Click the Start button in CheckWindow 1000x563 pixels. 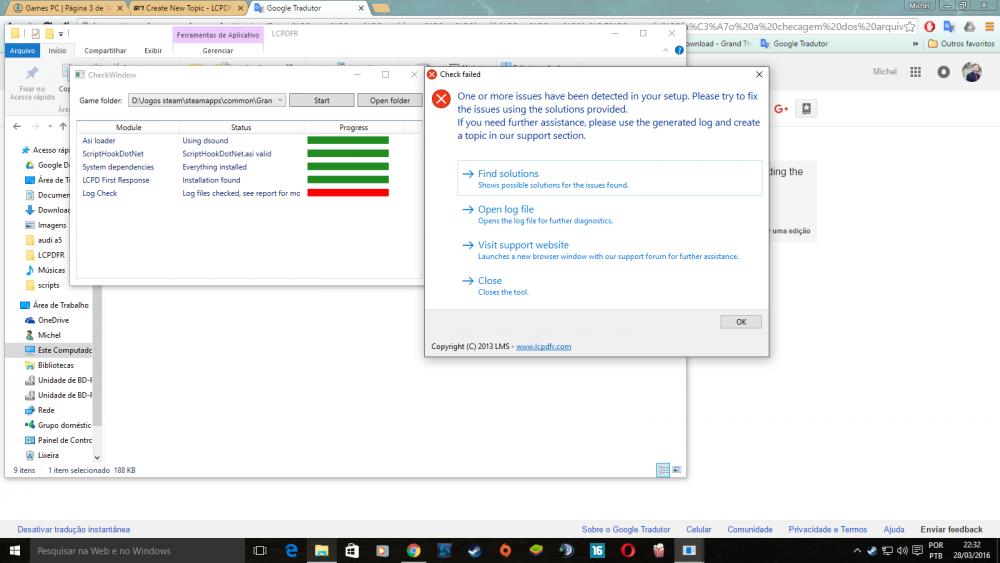tap(321, 100)
